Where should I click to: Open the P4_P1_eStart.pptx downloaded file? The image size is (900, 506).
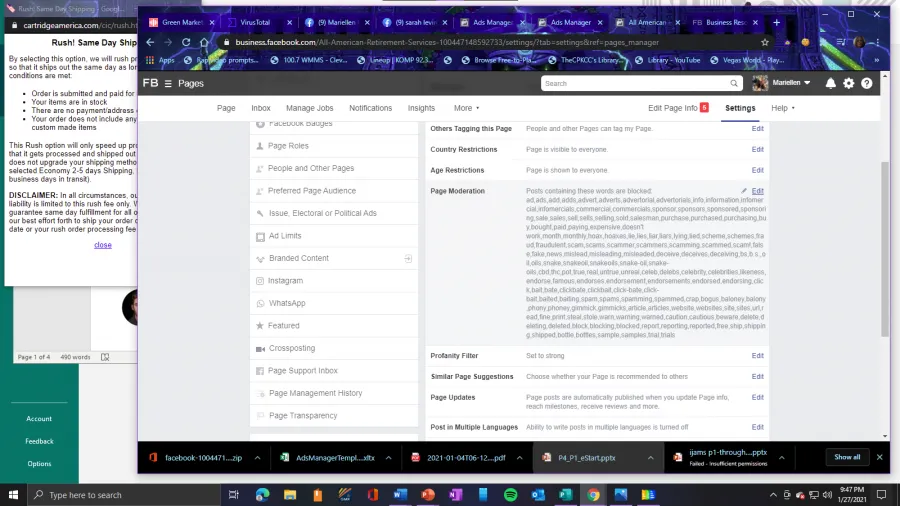(587, 458)
